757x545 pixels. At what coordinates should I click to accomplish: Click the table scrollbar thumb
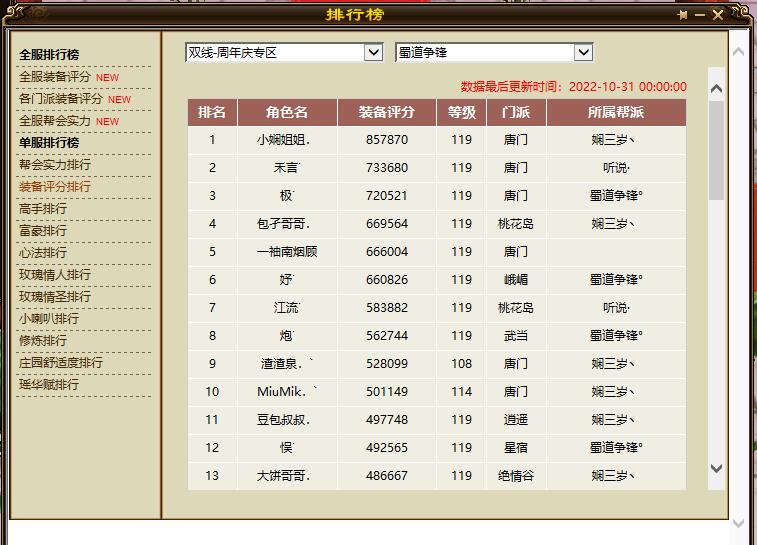(716, 150)
